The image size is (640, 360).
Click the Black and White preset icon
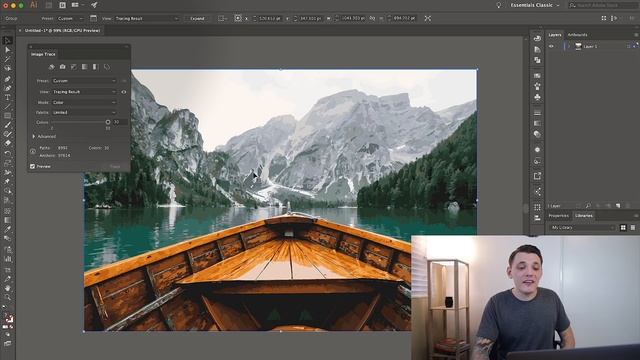click(96, 67)
